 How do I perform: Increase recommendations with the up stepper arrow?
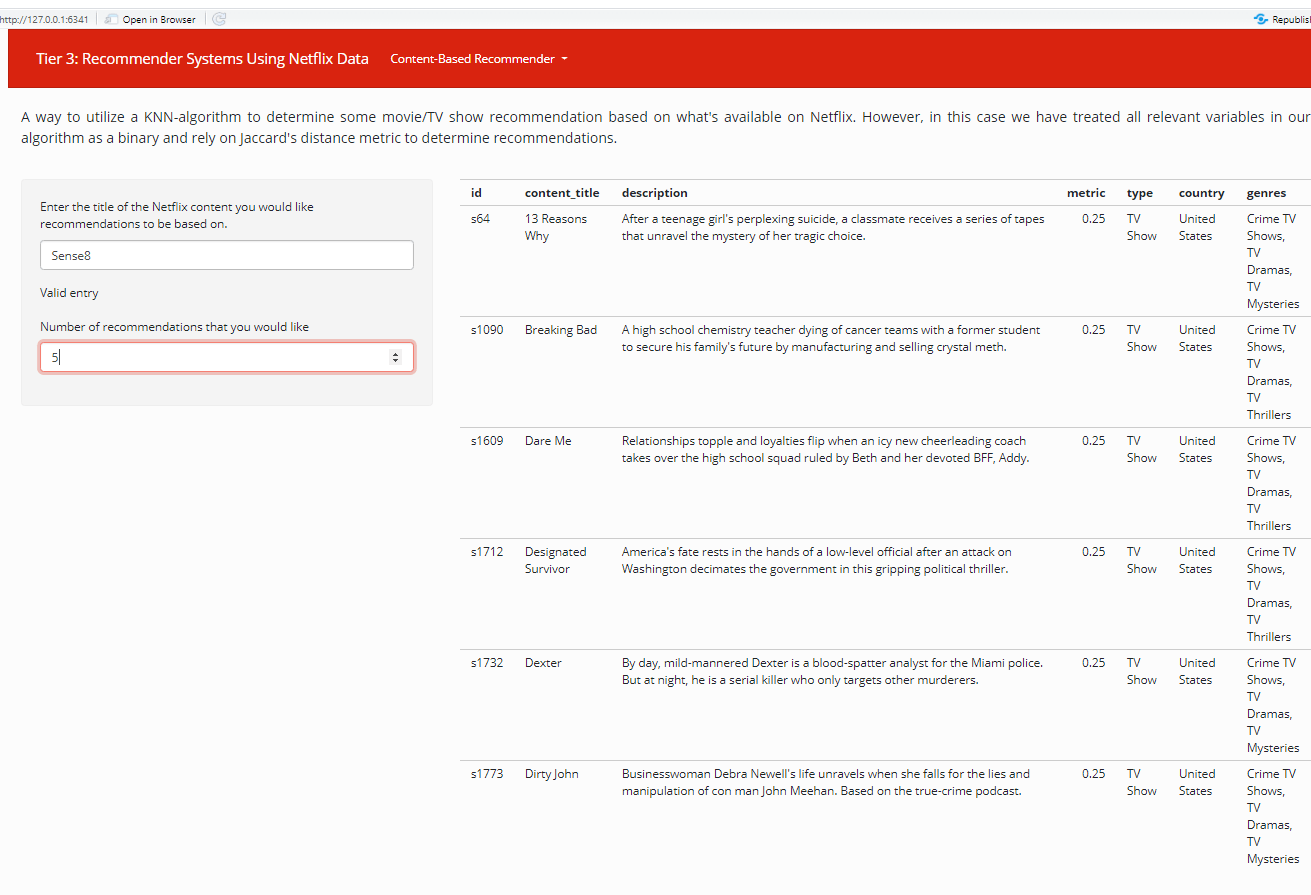pyautogui.click(x=395, y=353)
